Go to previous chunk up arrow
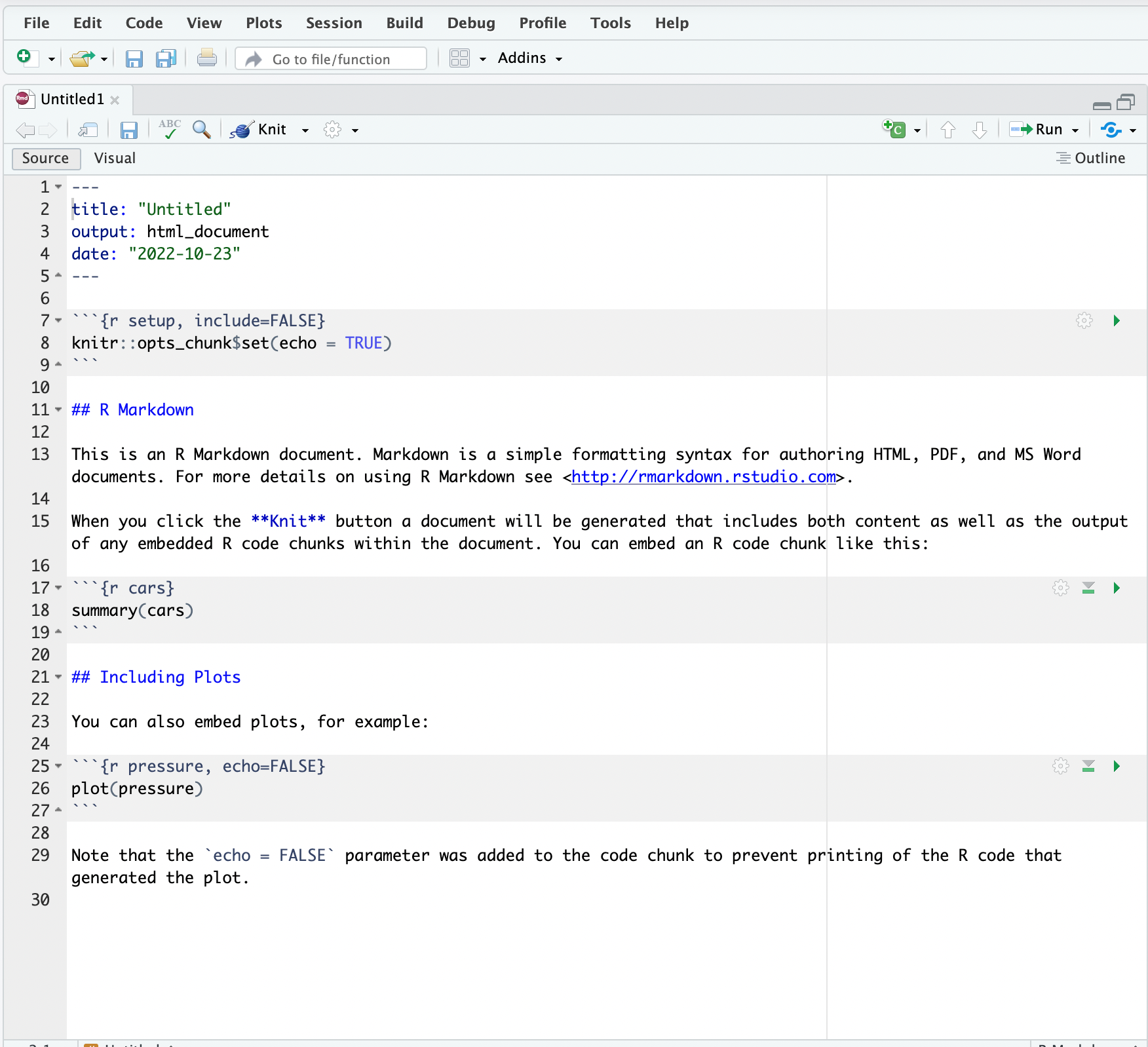 [x=947, y=130]
